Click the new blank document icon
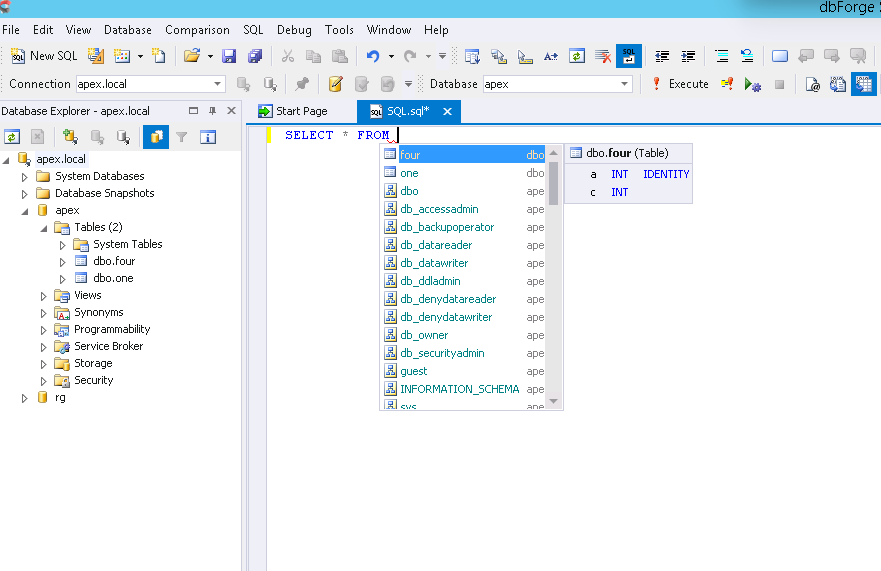This screenshot has width=881, height=571. [x=159, y=56]
